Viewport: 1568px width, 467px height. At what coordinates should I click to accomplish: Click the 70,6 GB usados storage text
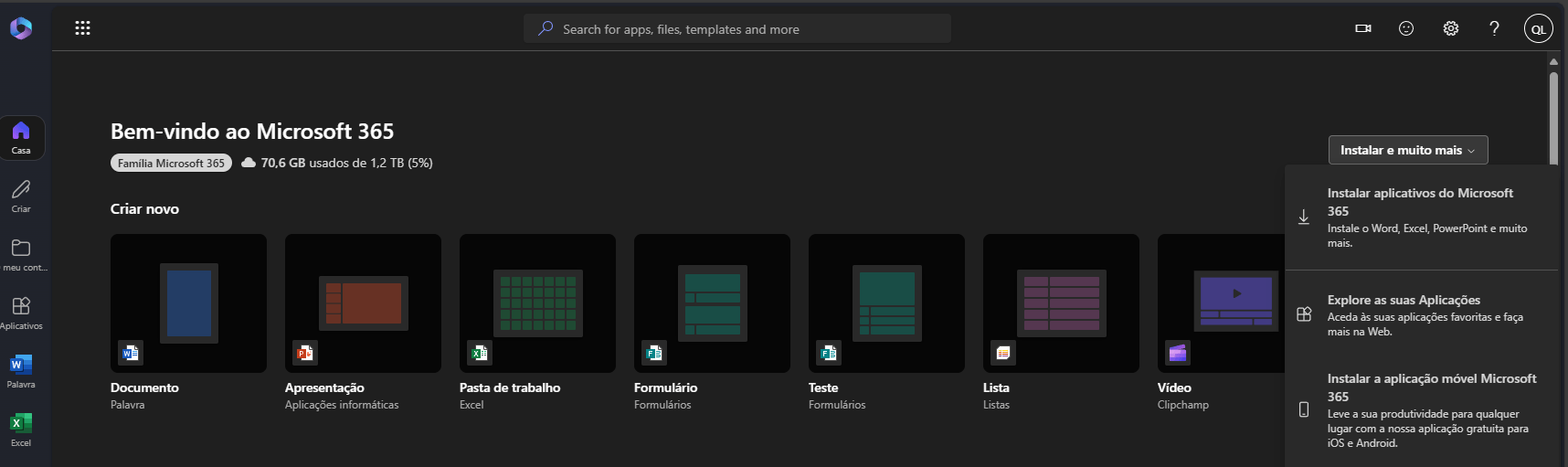347,163
